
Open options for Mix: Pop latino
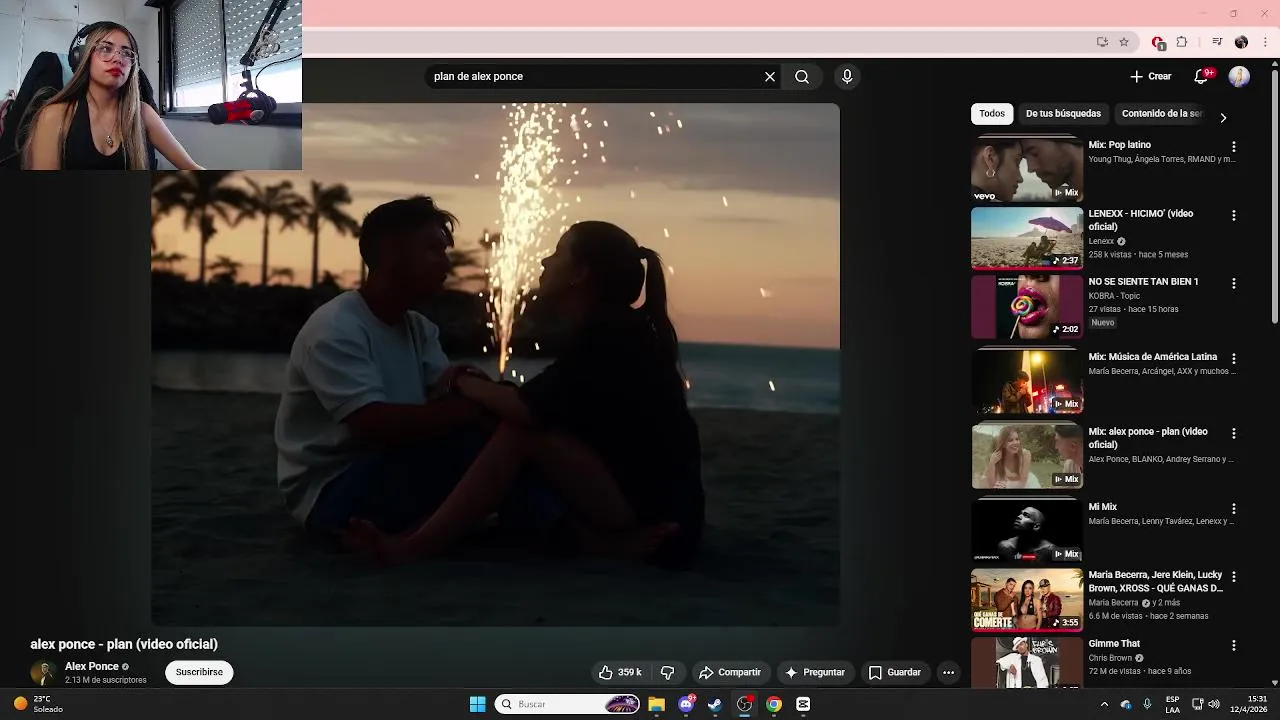point(1234,146)
